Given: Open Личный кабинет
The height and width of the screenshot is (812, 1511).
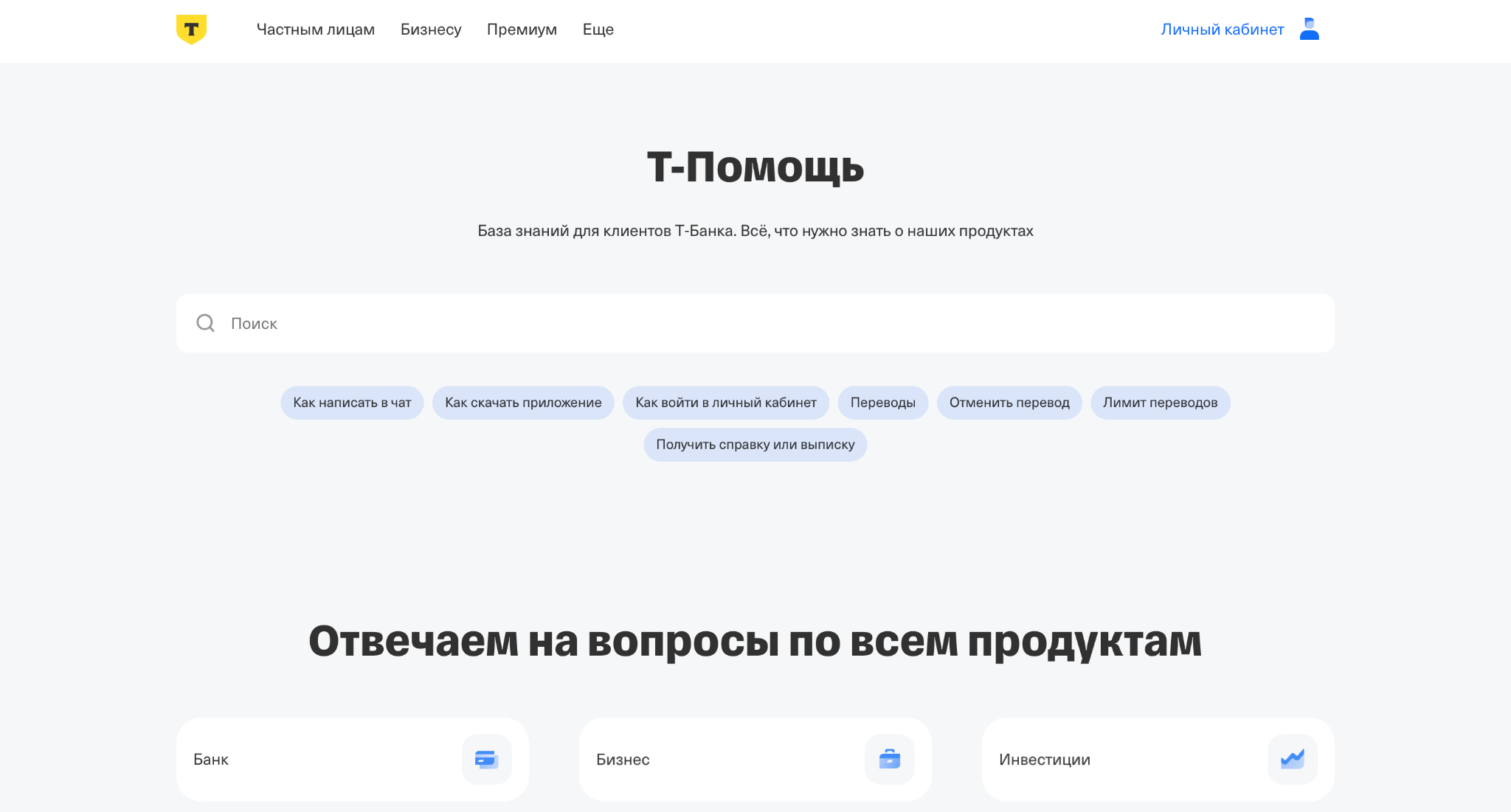Looking at the screenshot, I should [x=1223, y=30].
